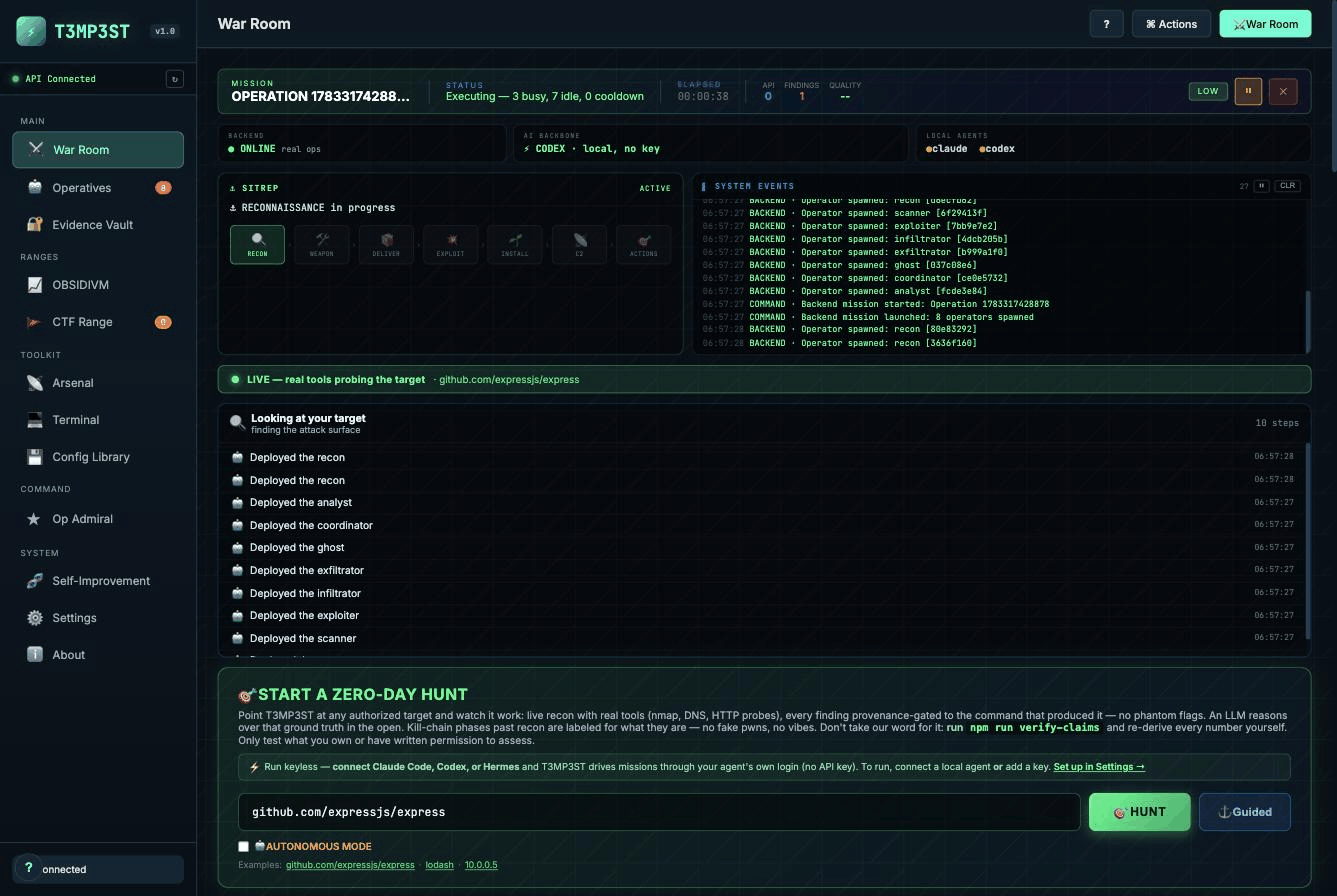The height and width of the screenshot is (896, 1337).
Task: Abort the mission with the X button
Action: click(1283, 91)
